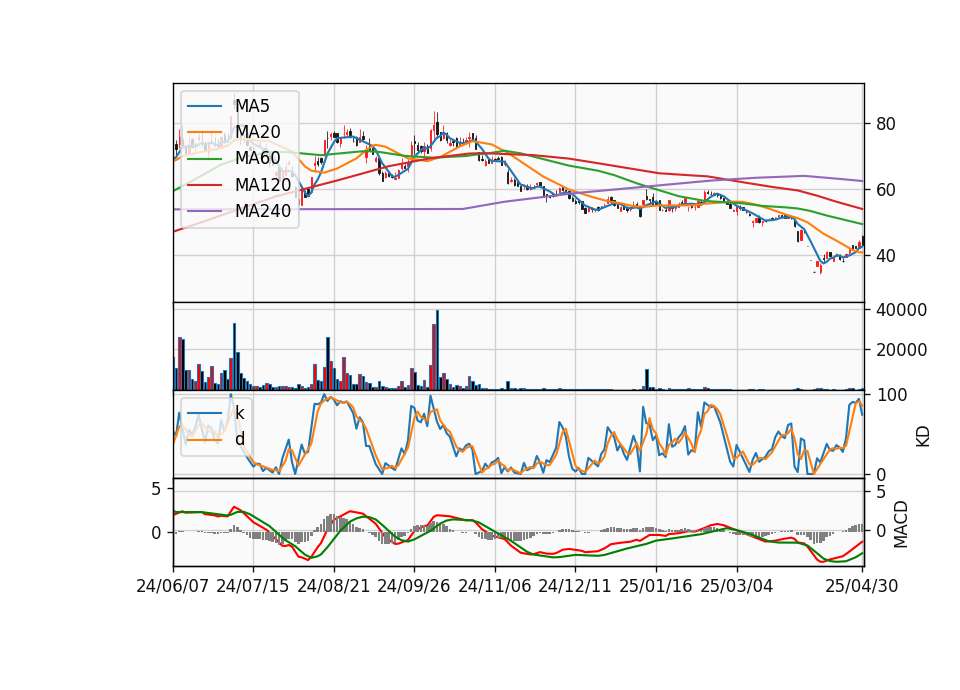Click the tallest volume bar near 24/09/26
The width and height of the screenshot is (960, 690).
(437, 350)
